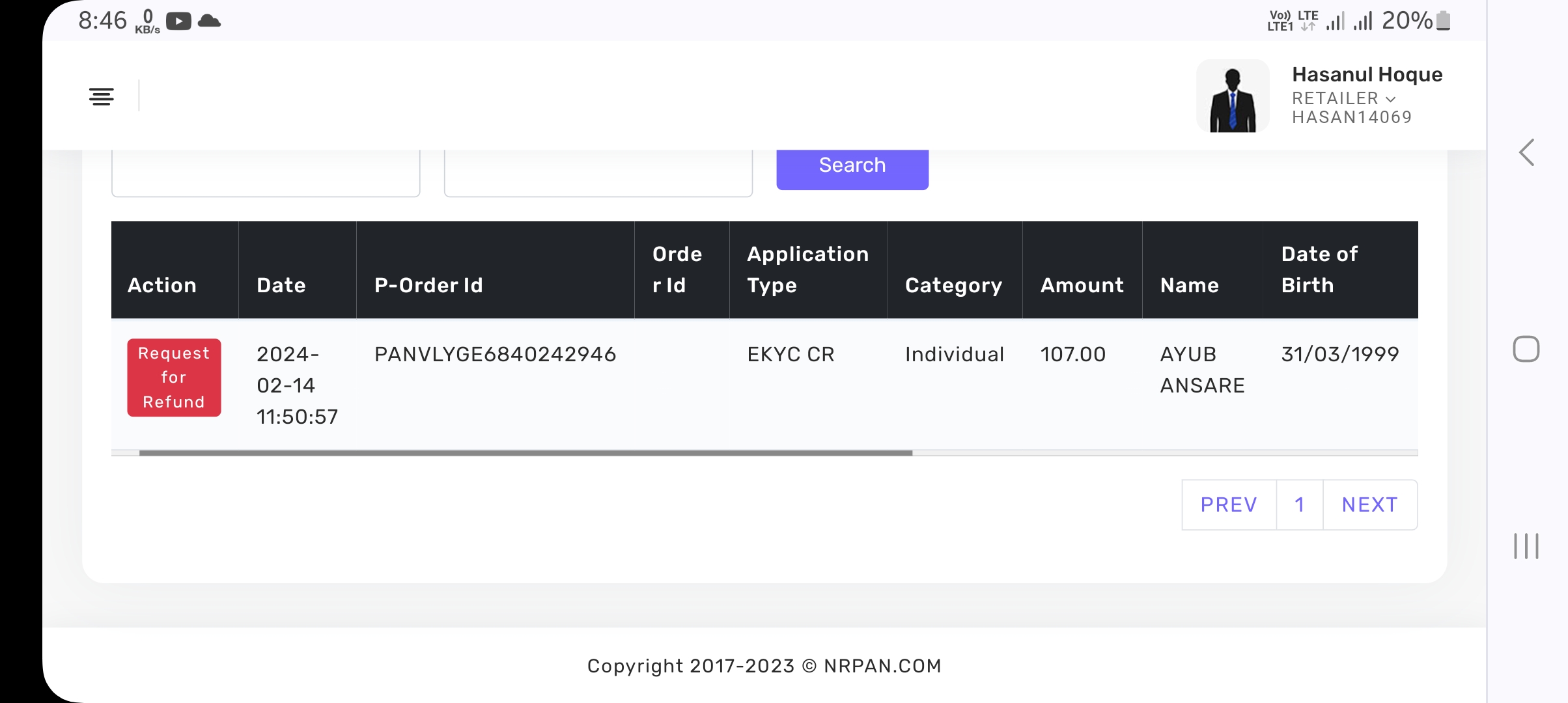
Task: Click the P-Order Id PANVLYGE6840242946 cell
Action: click(495, 355)
